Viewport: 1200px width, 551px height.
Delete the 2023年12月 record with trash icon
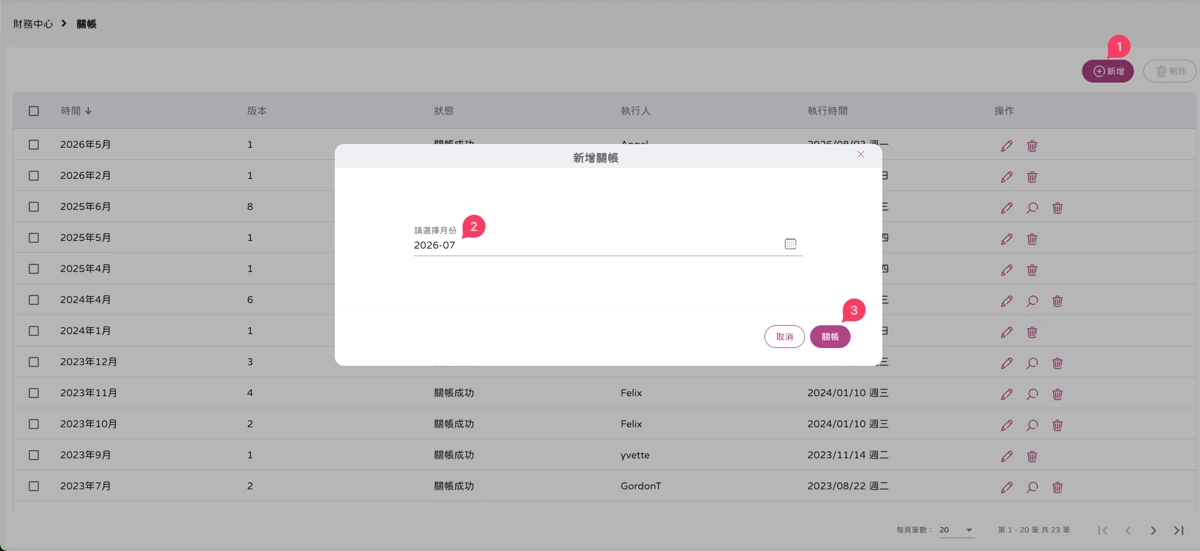1057,364
